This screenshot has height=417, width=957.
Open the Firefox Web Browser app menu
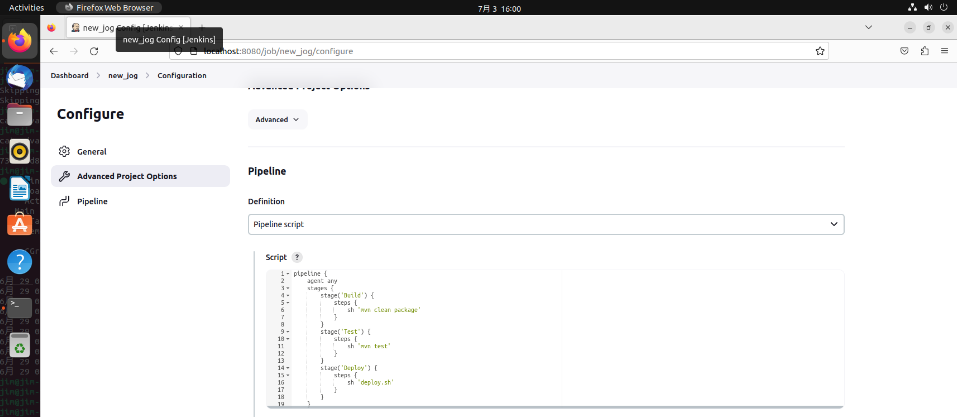point(109,7)
